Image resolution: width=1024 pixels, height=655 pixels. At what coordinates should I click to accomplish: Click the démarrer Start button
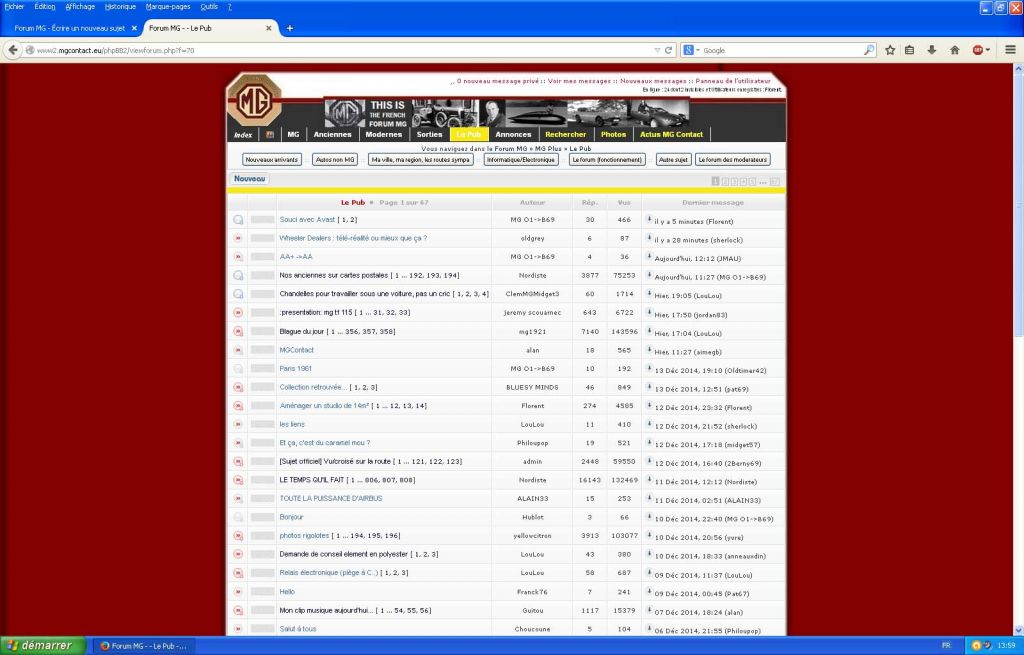pos(42,645)
